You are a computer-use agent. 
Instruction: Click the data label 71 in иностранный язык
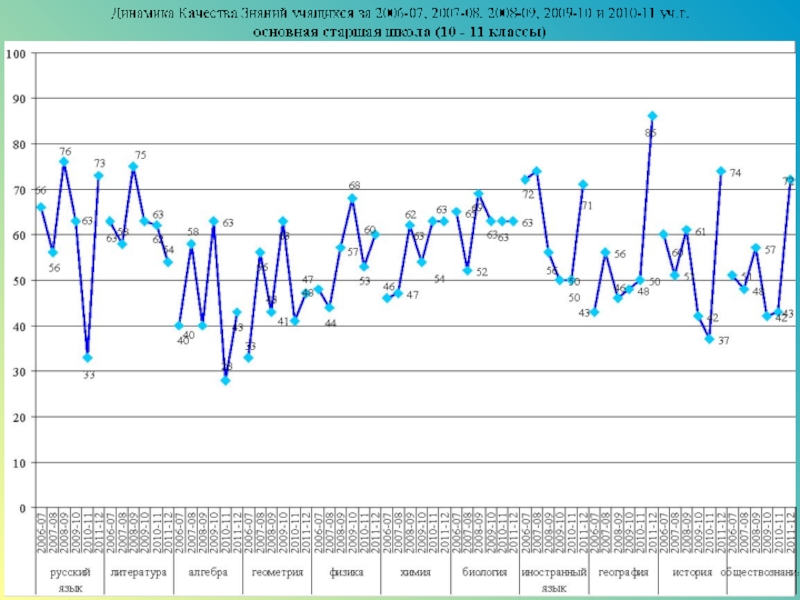tap(587, 206)
